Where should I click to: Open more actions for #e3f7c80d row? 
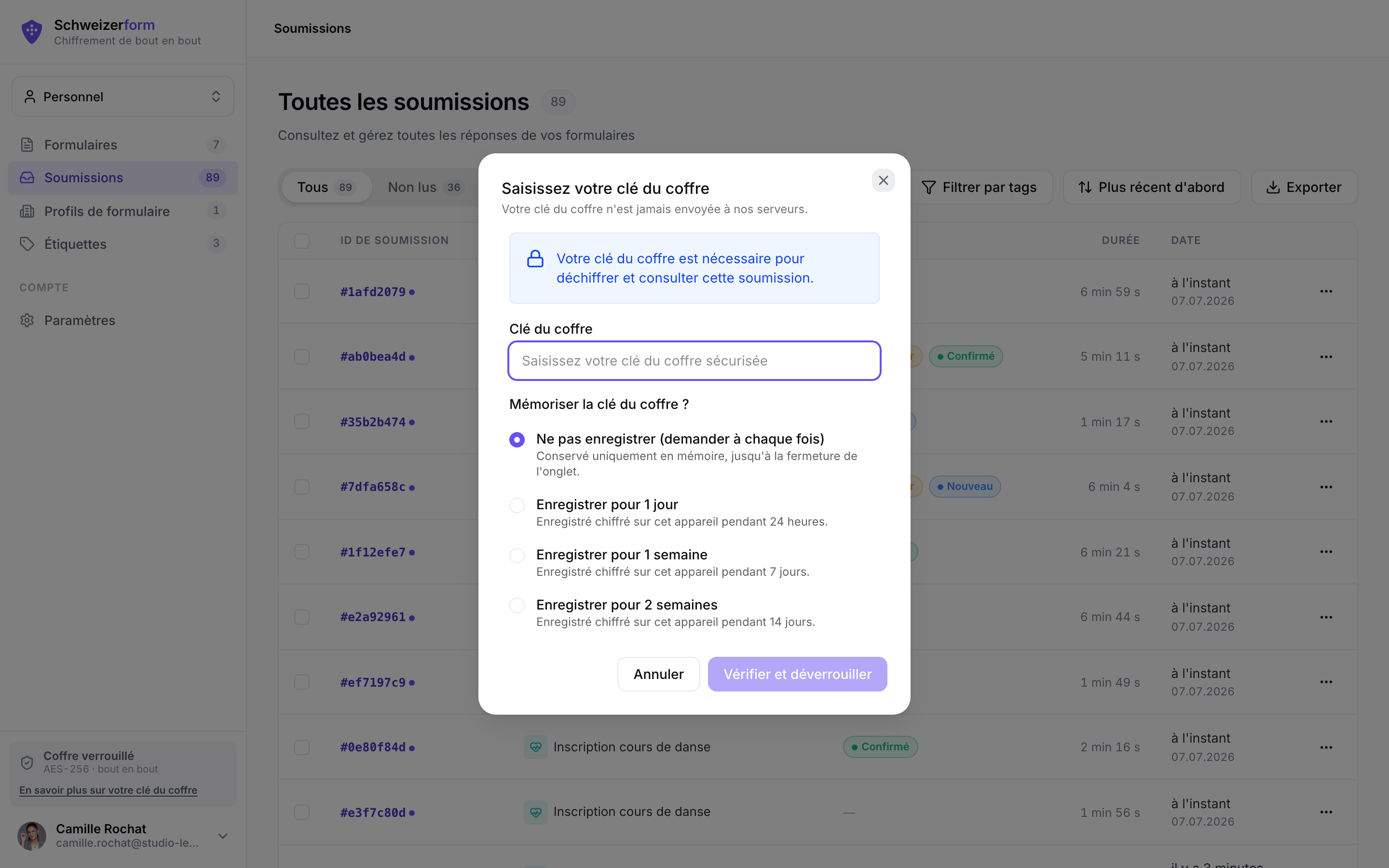(x=1326, y=813)
